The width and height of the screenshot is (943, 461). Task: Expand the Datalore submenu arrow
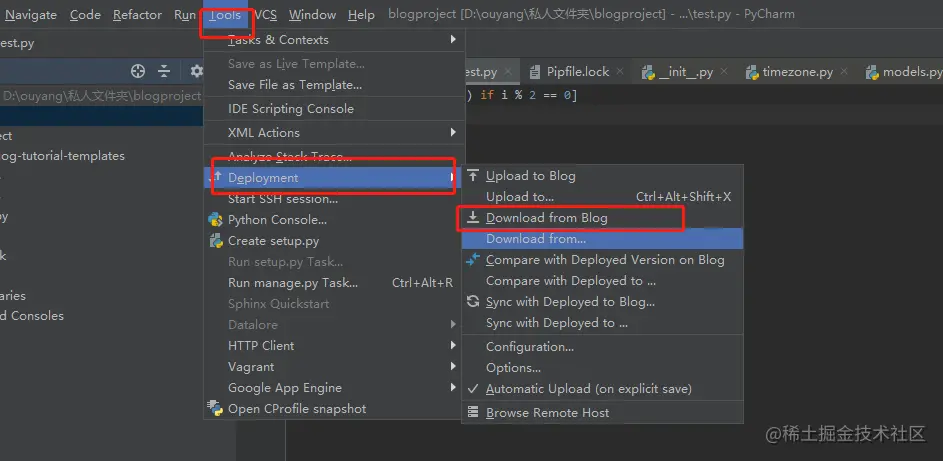453,325
